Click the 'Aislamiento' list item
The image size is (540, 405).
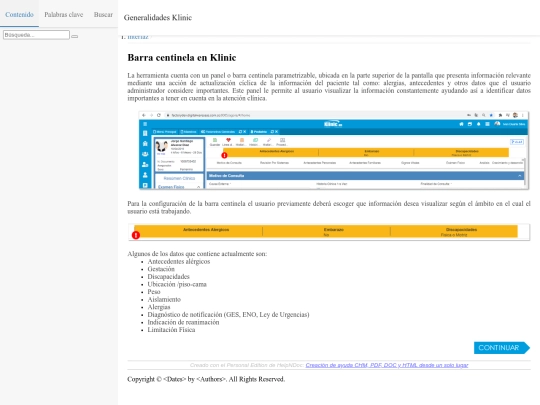click(x=164, y=299)
